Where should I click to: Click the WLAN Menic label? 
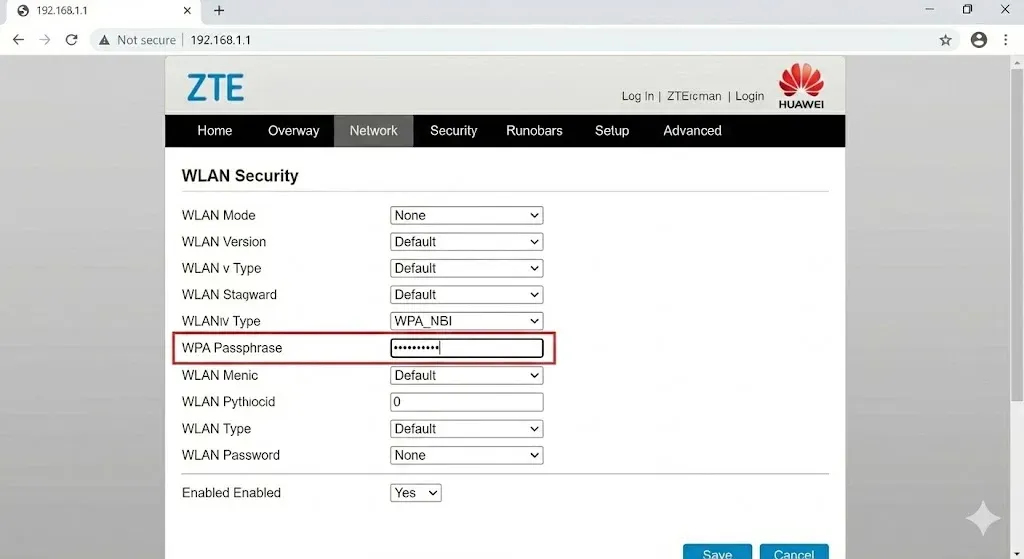pyautogui.click(x=219, y=375)
